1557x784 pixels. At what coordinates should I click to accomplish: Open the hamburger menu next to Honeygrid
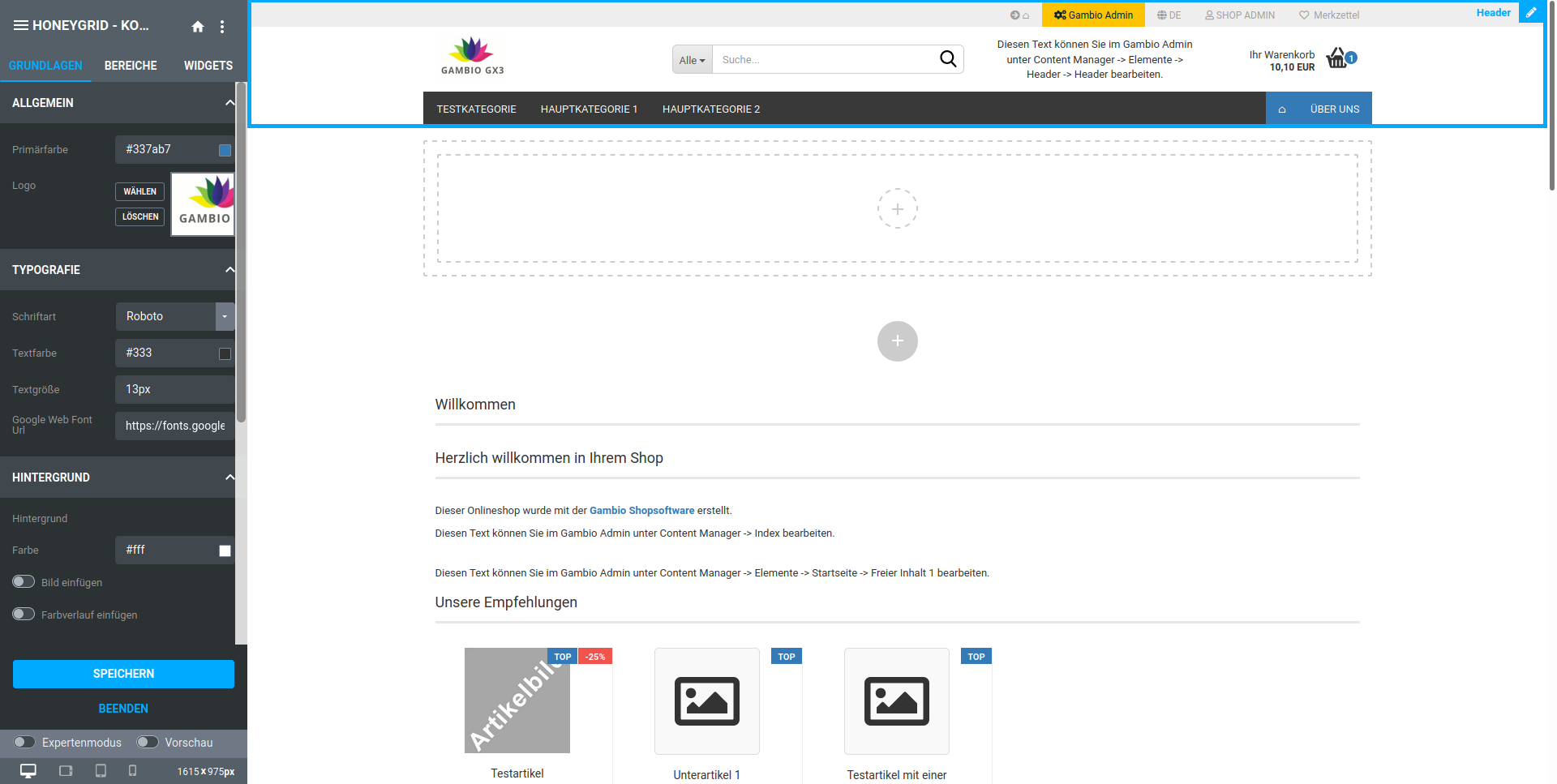[21, 26]
